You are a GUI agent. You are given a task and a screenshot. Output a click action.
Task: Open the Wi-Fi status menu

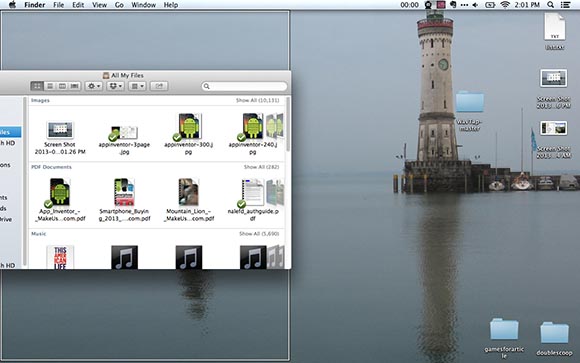tap(505, 5)
